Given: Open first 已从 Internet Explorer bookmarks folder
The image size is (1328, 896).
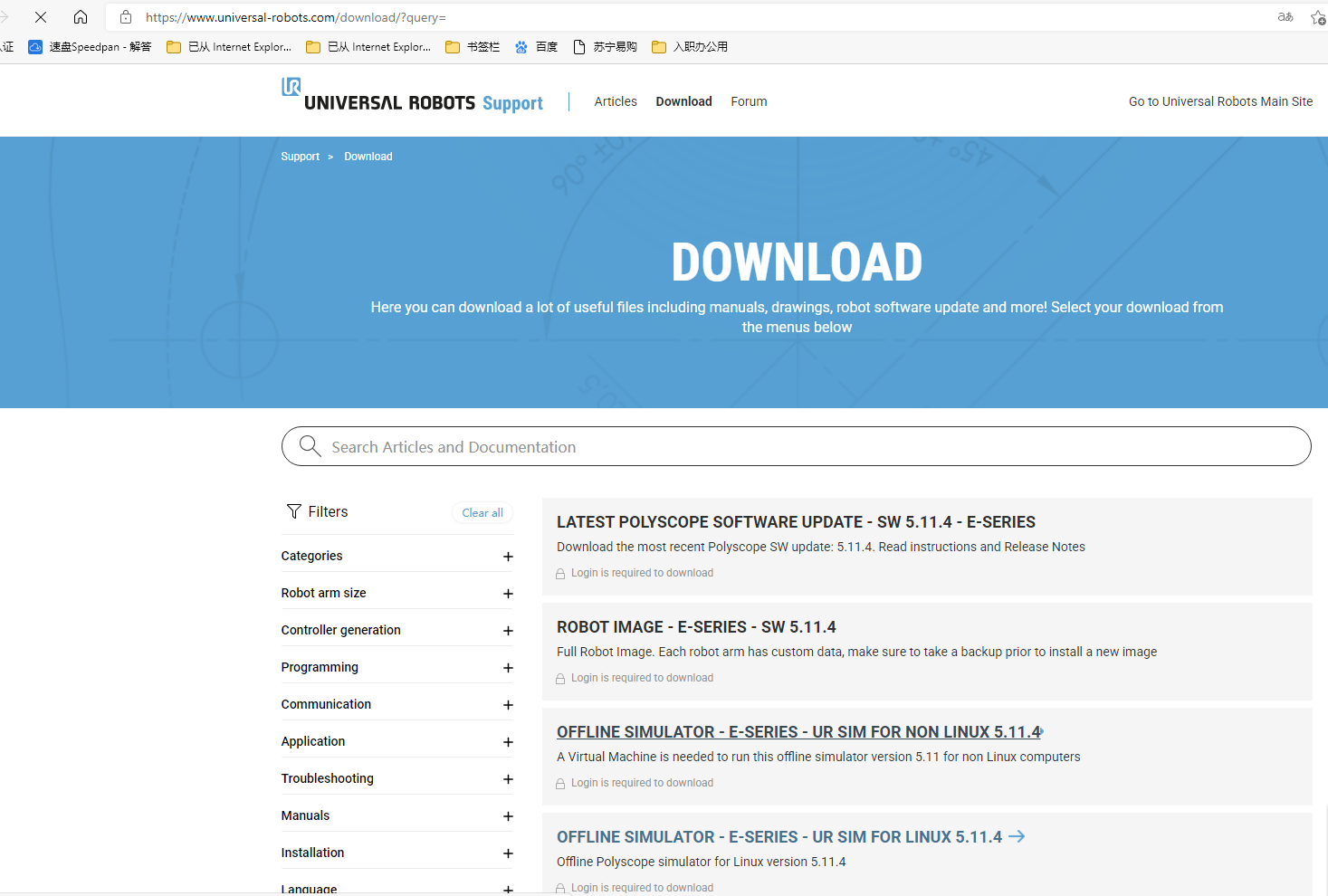Looking at the screenshot, I should tap(229, 47).
